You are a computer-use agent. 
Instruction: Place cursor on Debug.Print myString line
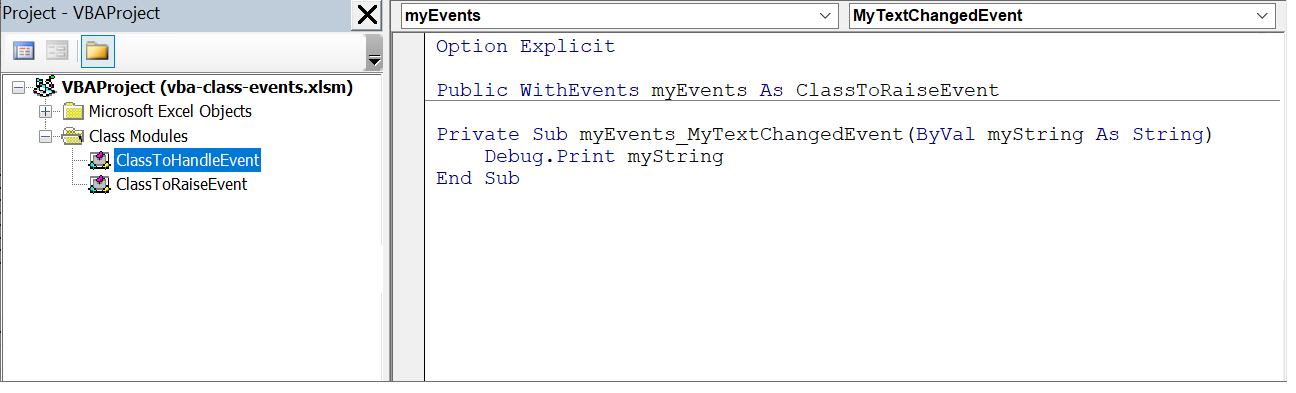pyautogui.click(x=604, y=157)
